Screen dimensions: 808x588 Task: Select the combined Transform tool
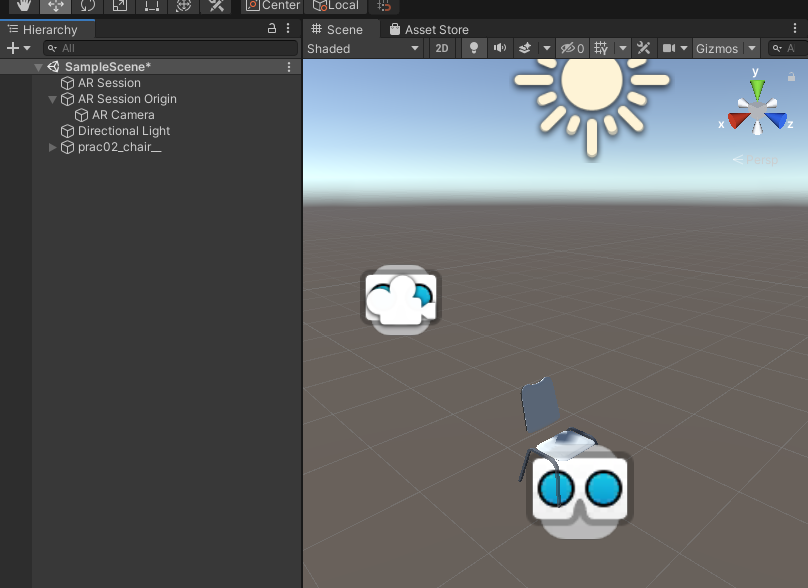(x=183, y=6)
